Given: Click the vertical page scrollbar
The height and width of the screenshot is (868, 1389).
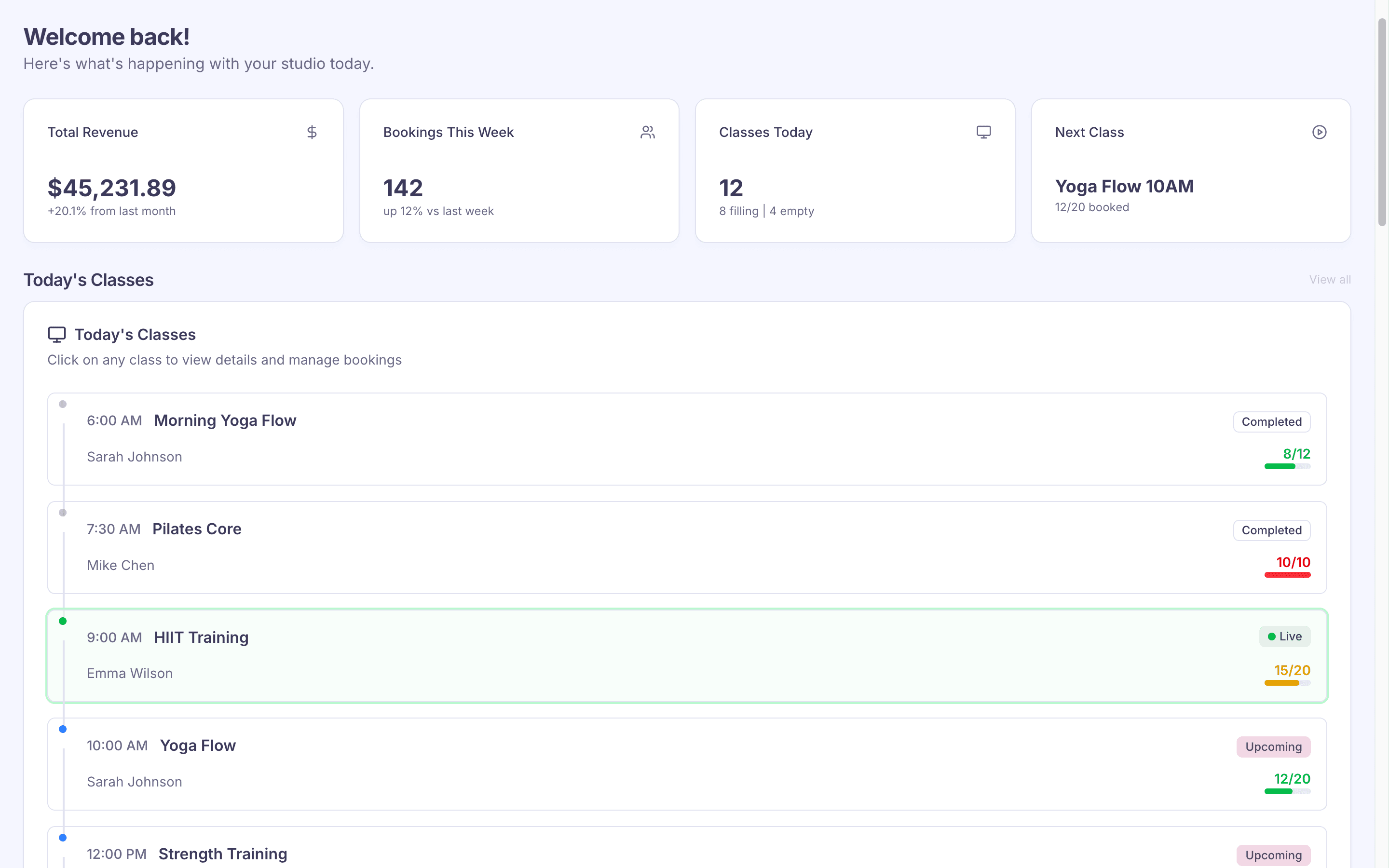Looking at the screenshot, I should tap(1382, 123).
